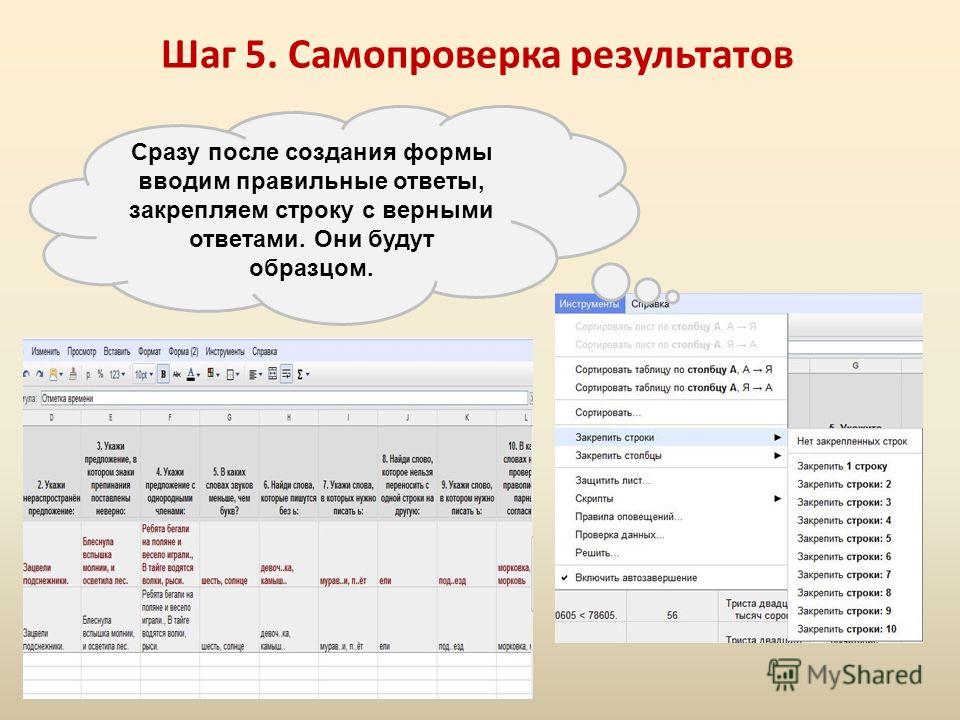Open the borders dropdown
The height and width of the screenshot is (720, 960).
coord(233,374)
